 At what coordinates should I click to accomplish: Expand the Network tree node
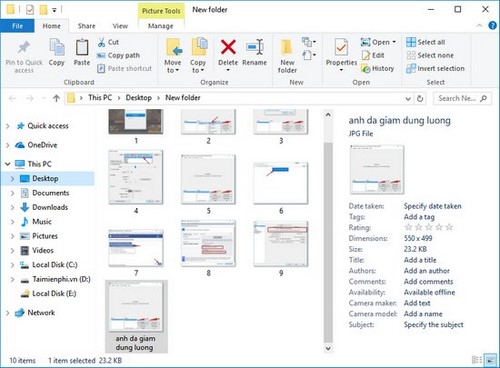click(x=8, y=313)
